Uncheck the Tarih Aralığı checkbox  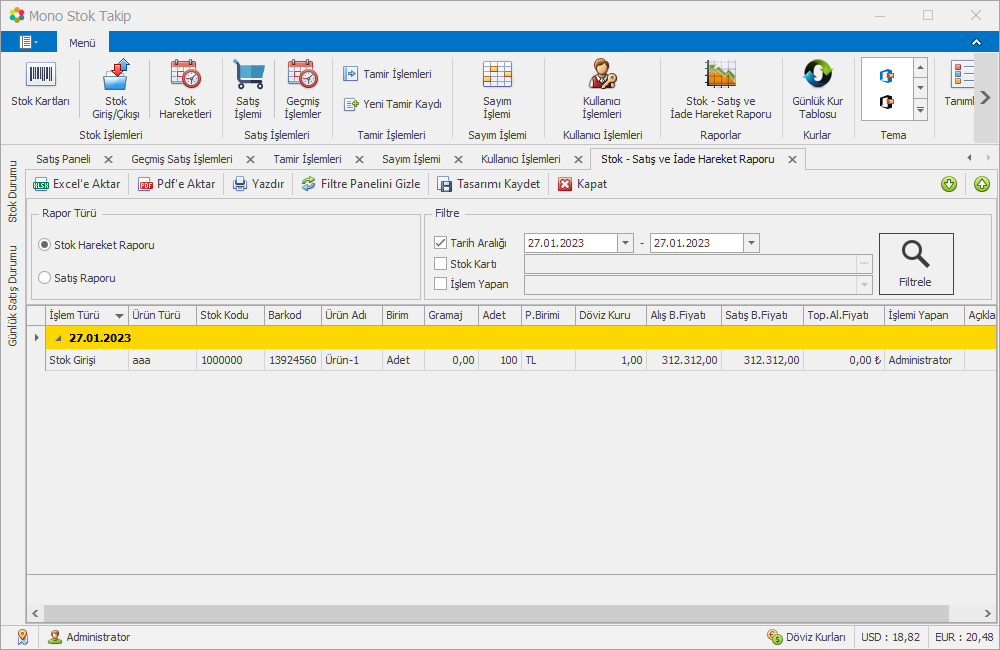point(441,243)
